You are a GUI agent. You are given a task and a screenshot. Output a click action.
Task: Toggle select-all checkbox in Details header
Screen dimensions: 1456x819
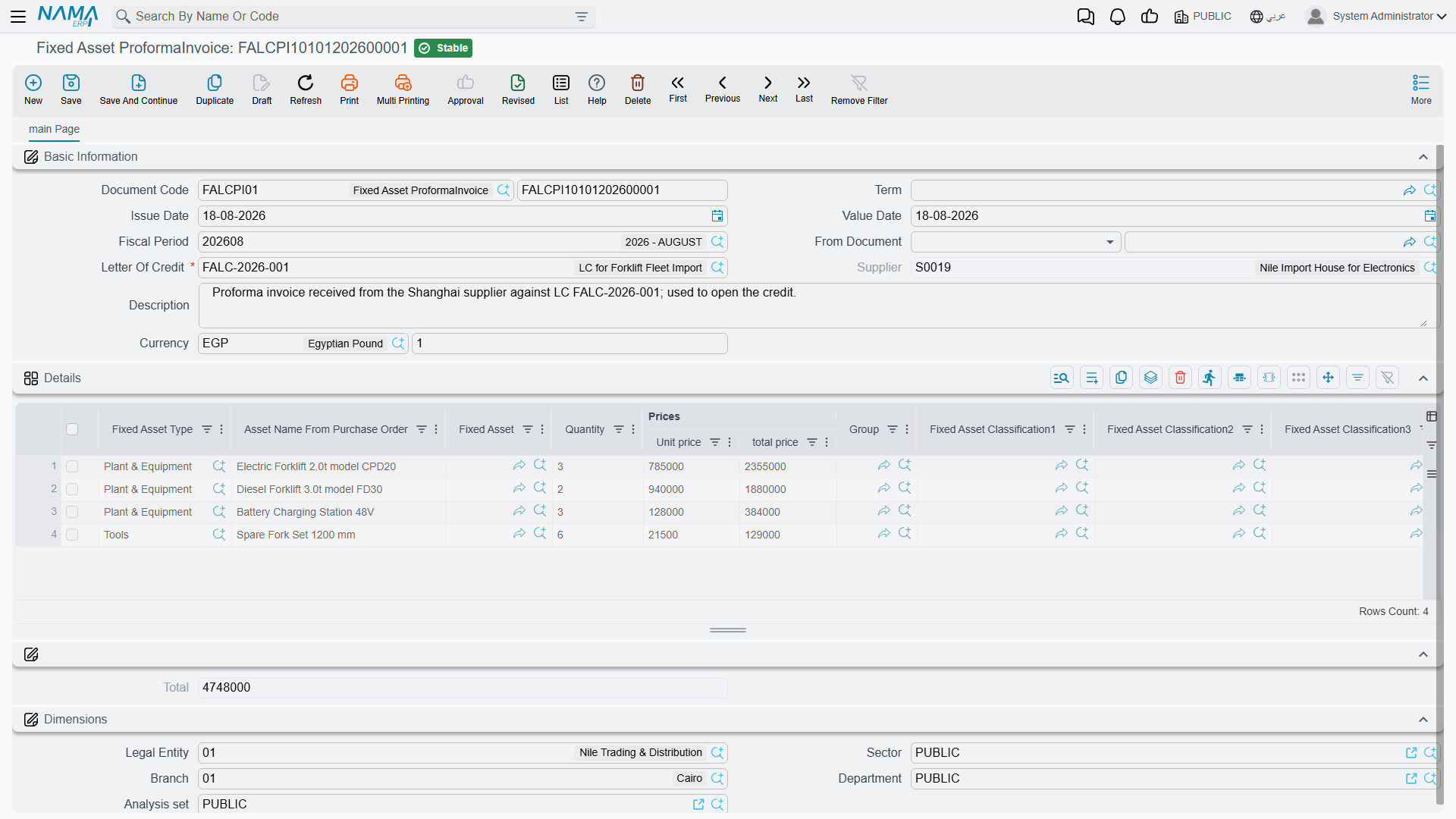pos(72,429)
